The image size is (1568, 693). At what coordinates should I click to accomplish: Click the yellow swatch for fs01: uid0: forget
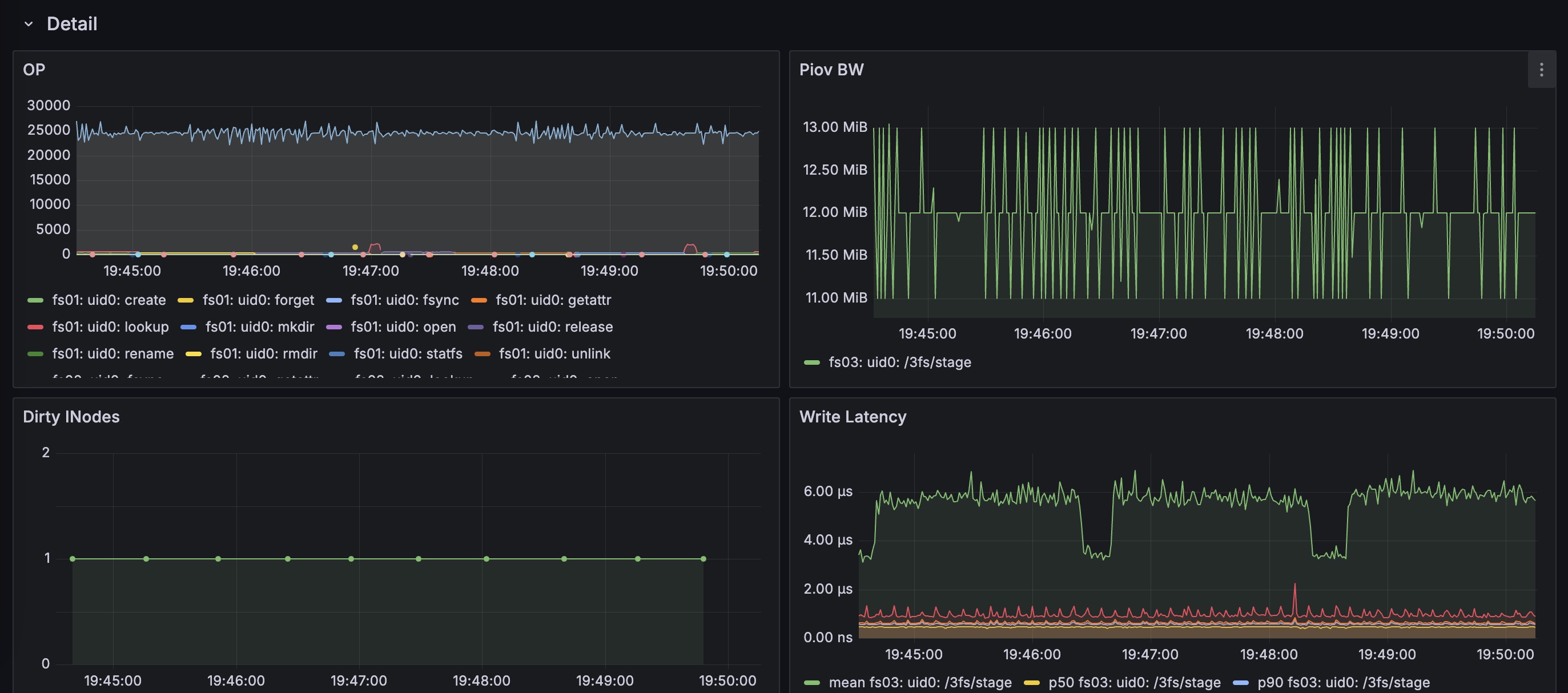(185, 301)
